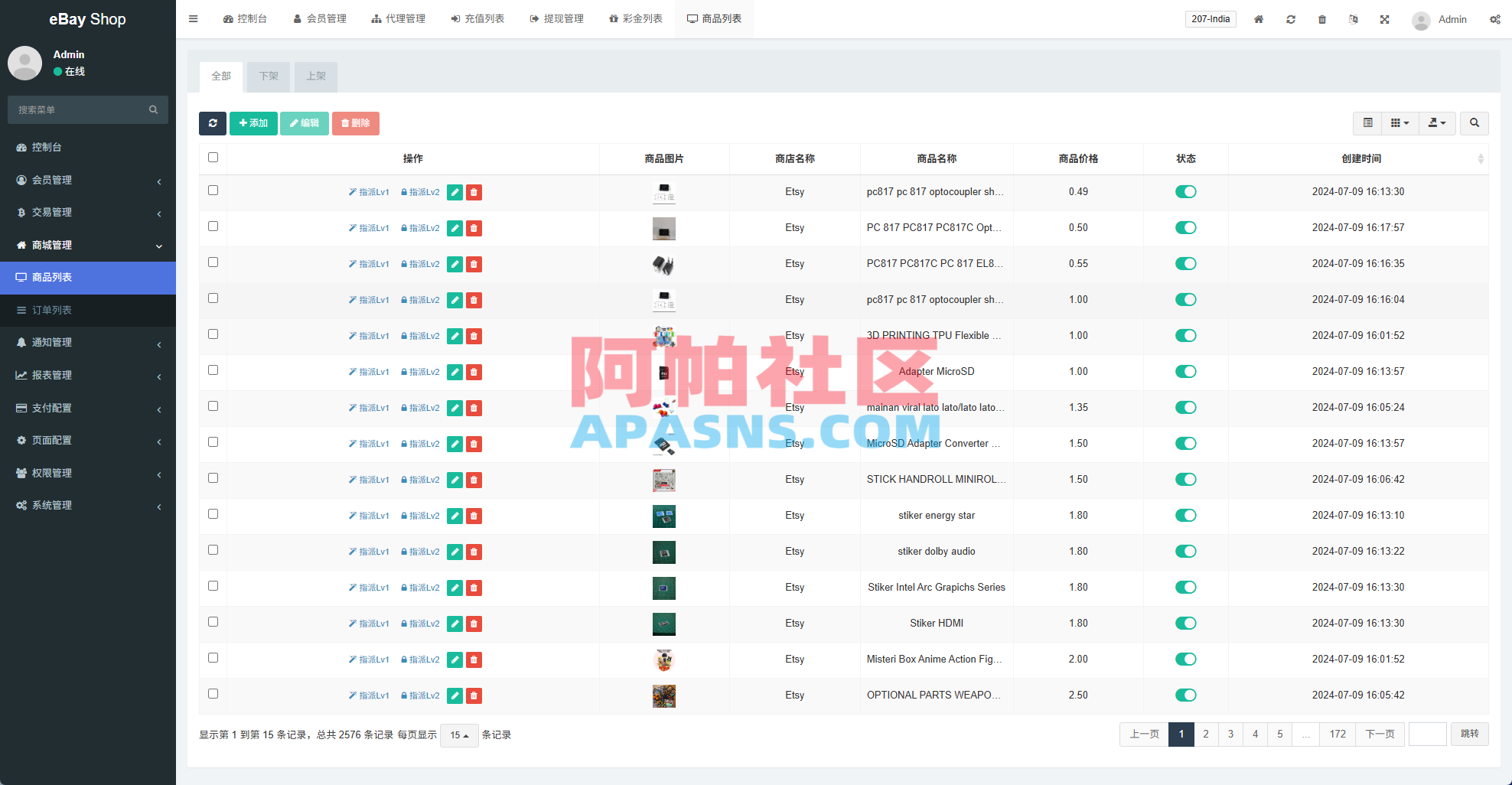Click the fullscreen icon in top bar
Viewport: 1512px width, 785px height.
point(1385,19)
